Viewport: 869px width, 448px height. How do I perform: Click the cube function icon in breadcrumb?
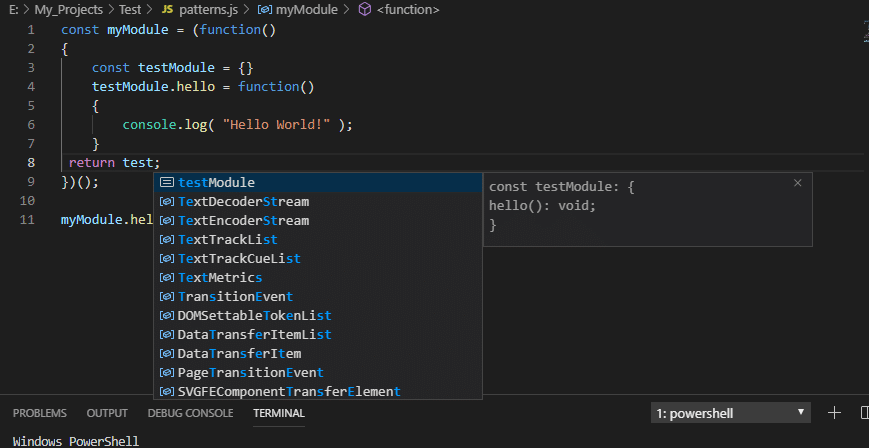click(x=365, y=9)
